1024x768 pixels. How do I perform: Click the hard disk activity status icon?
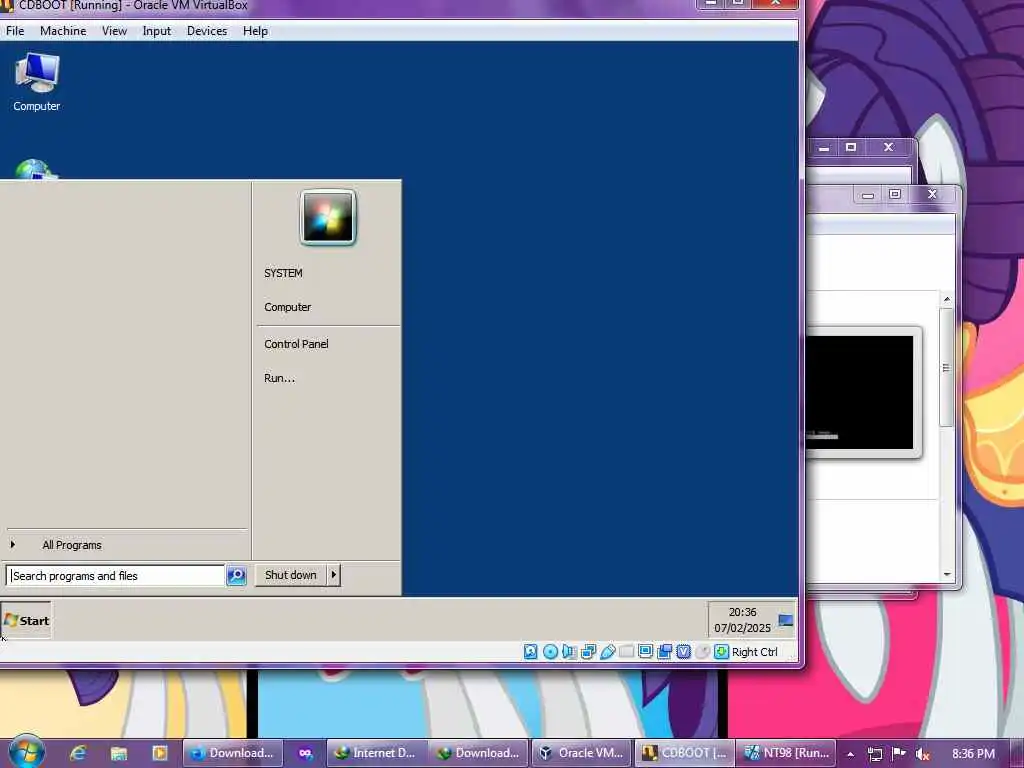coord(531,651)
